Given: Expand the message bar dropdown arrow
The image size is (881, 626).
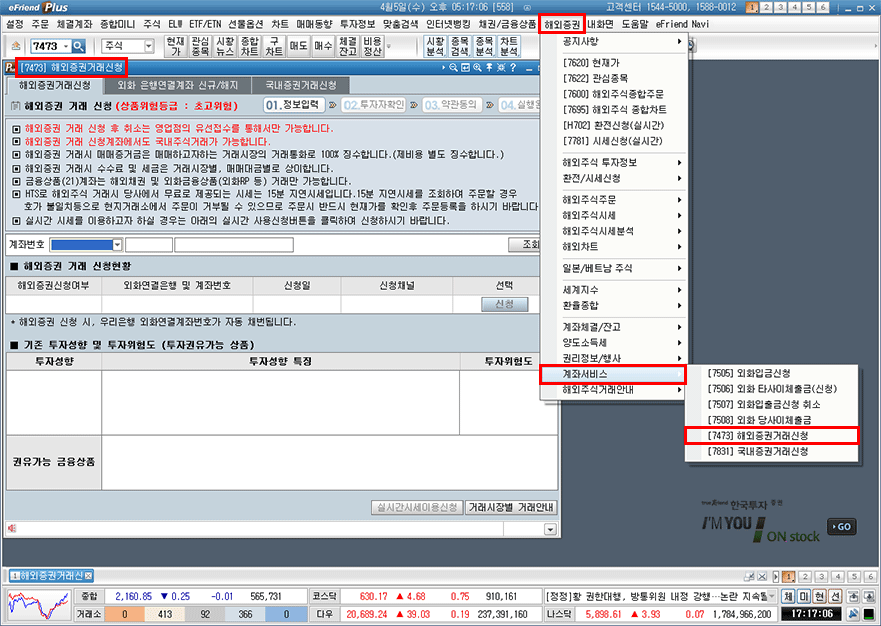Looking at the screenshot, I should coord(550,529).
